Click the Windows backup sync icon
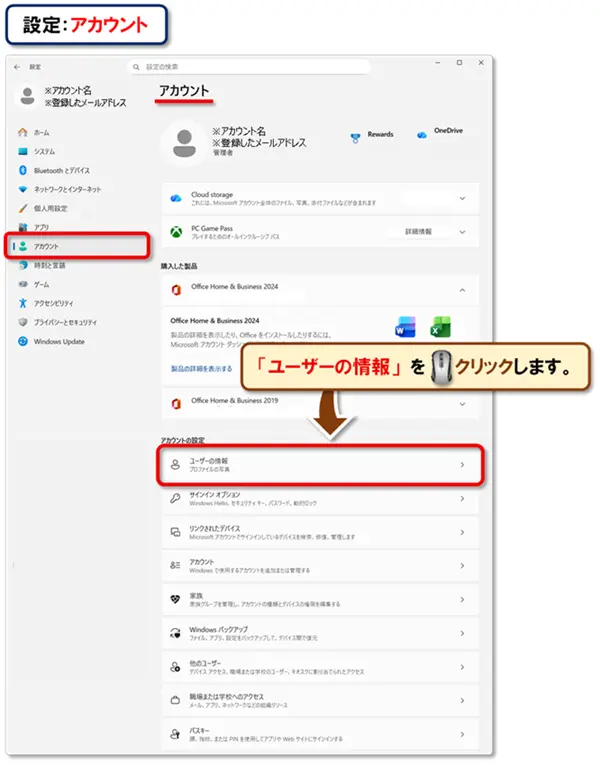 pos(175,633)
